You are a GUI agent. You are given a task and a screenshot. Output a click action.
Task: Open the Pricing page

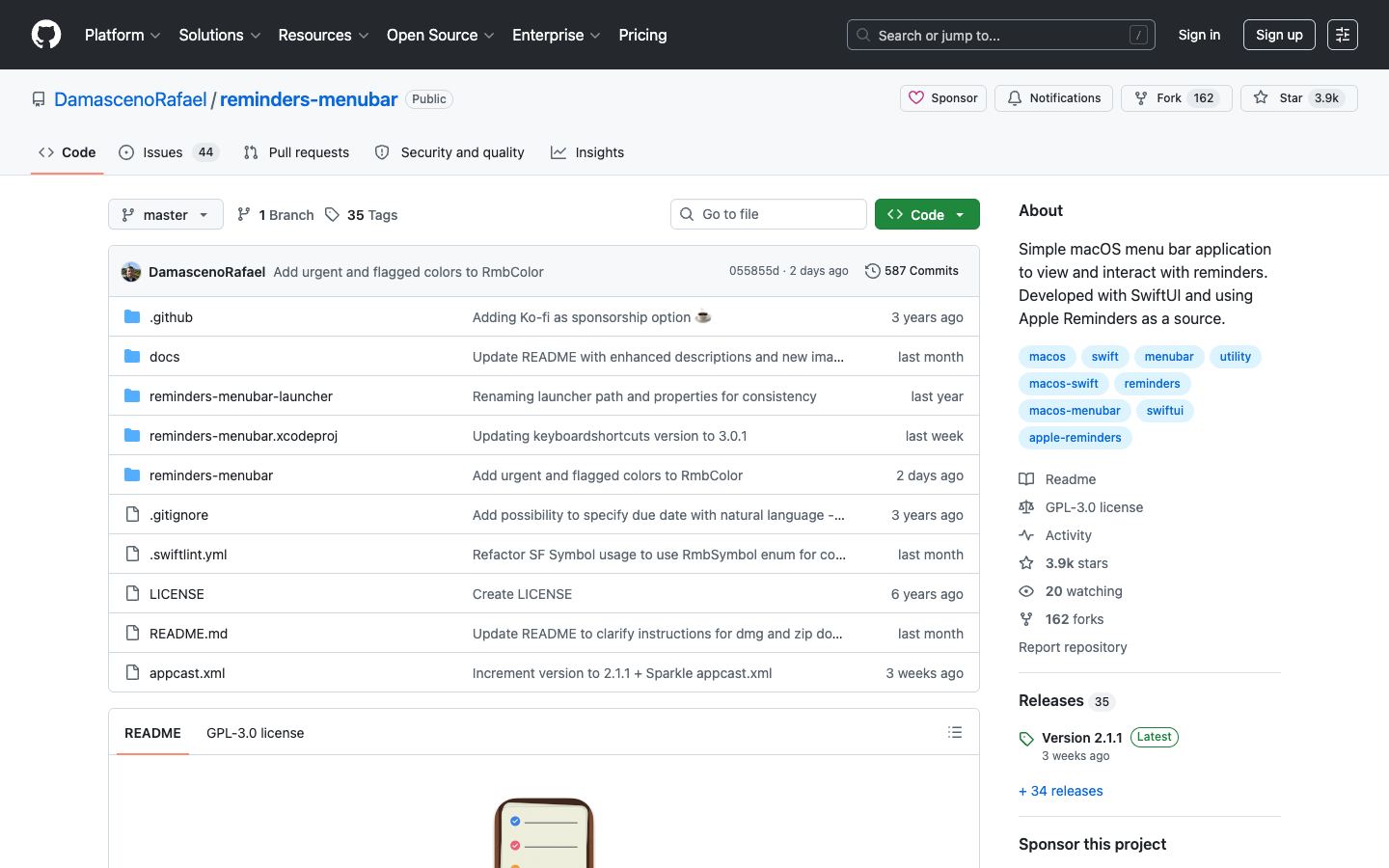pyautogui.click(x=642, y=35)
